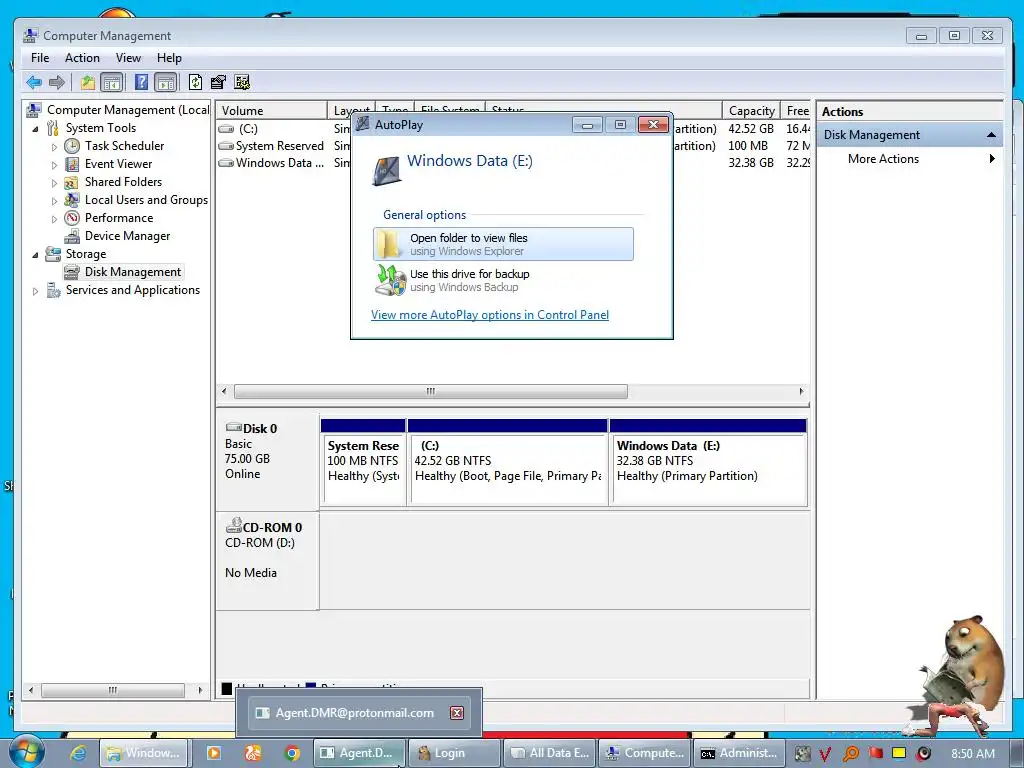Click the Local Users and Groups icon

coord(72,200)
